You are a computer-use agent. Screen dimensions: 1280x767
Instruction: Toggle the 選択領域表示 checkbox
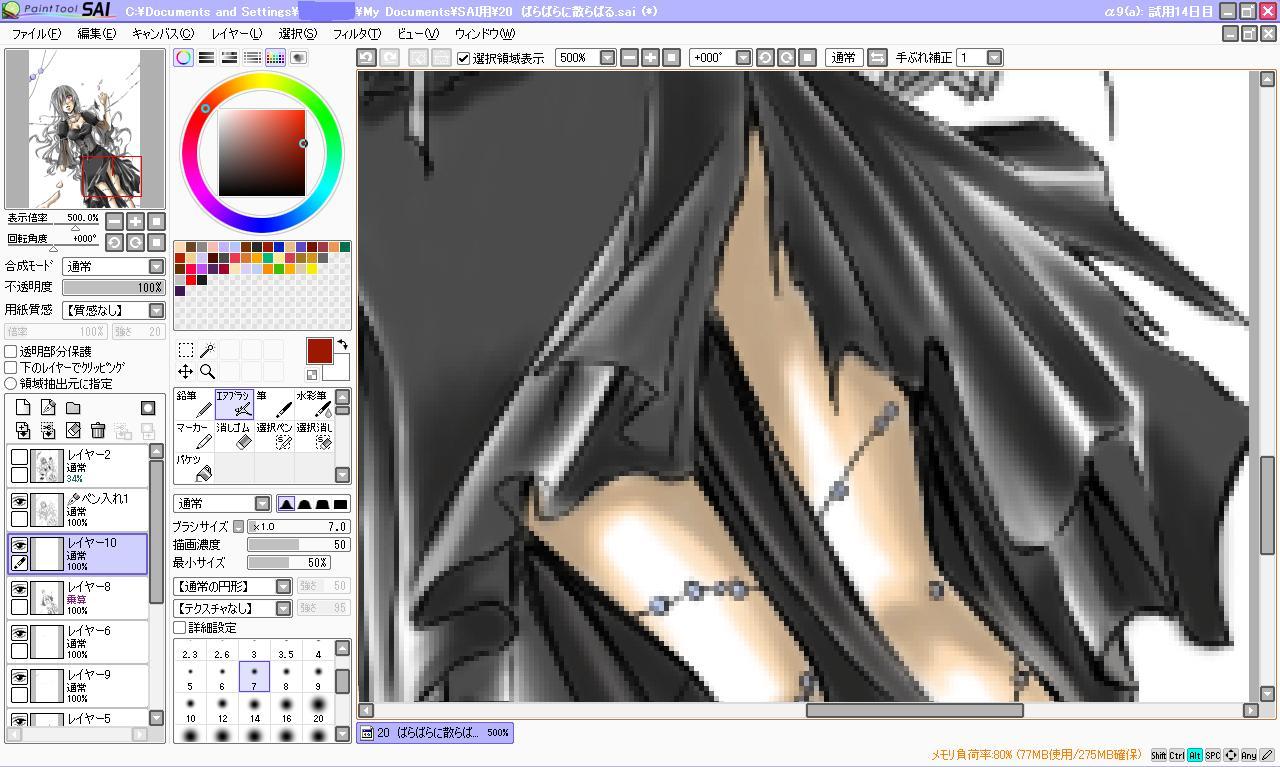(463, 58)
